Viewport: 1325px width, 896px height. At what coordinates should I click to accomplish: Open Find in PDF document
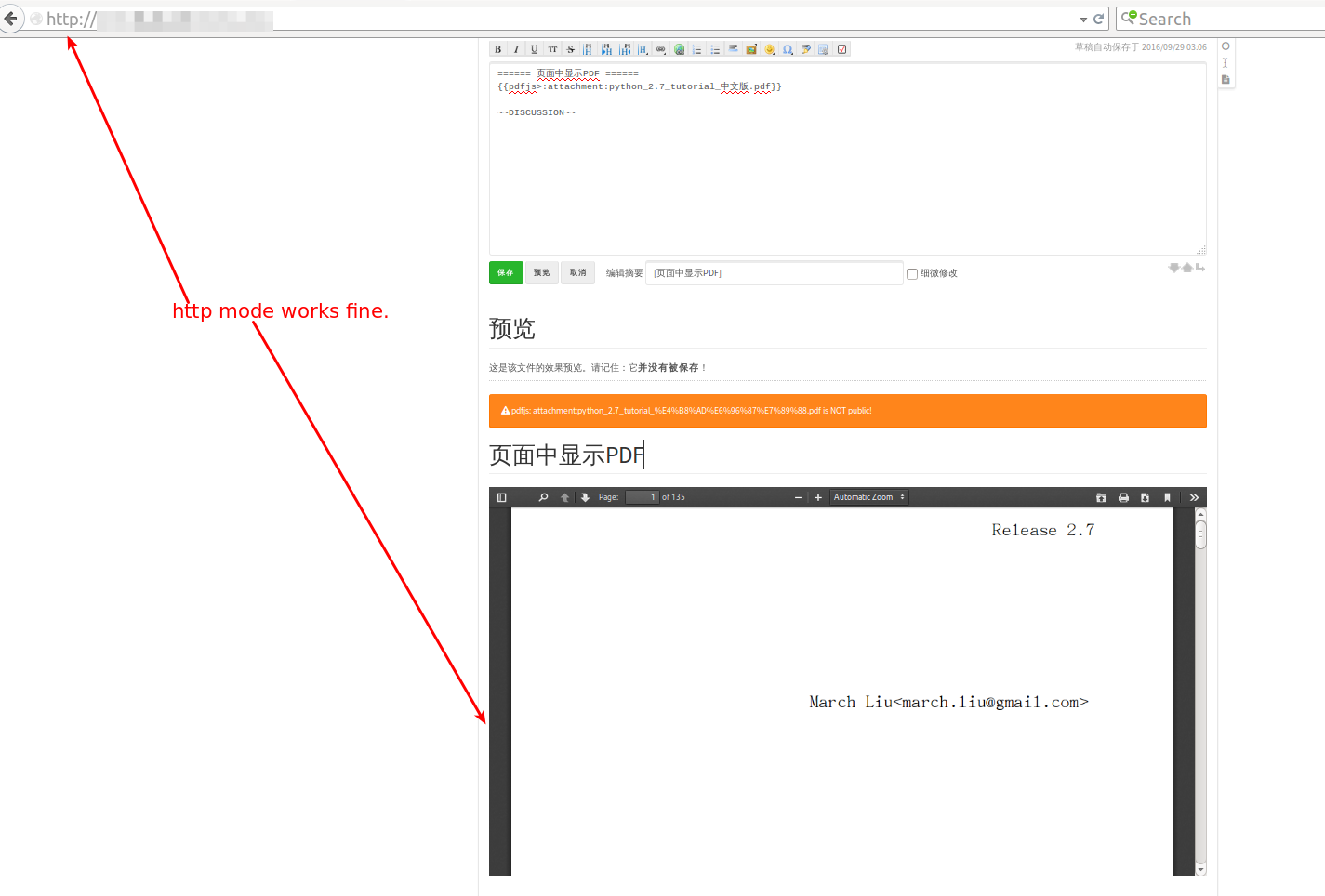pos(543,497)
